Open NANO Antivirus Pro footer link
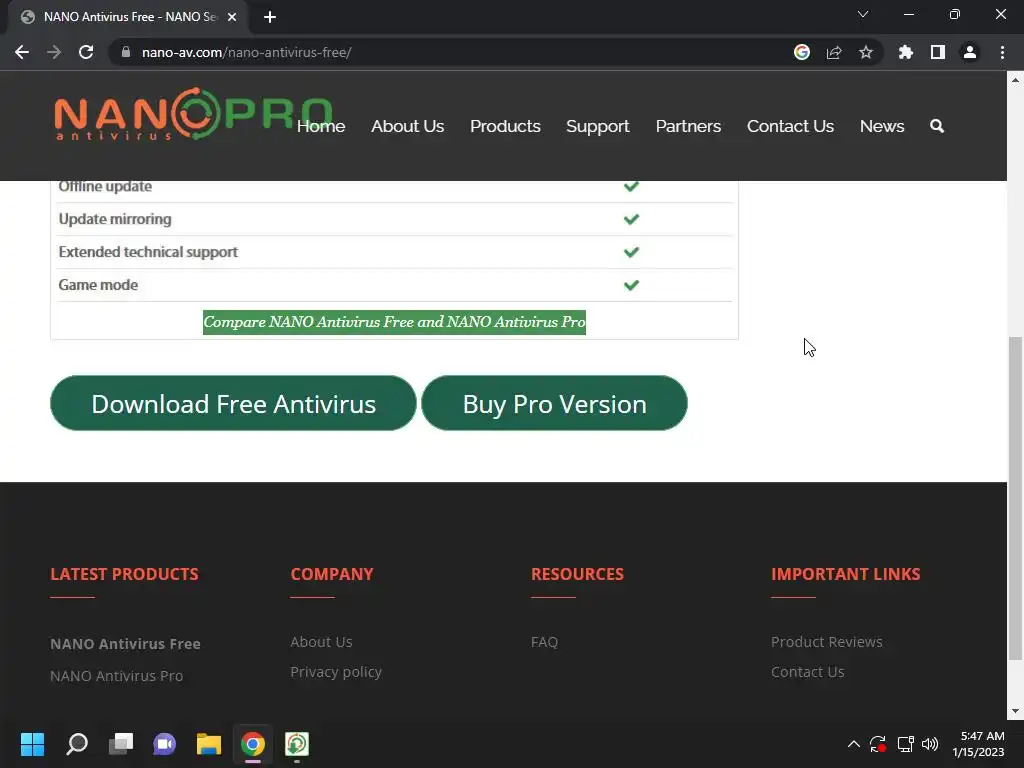Viewport: 1024px width, 768px height. click(x=116, y=676)
